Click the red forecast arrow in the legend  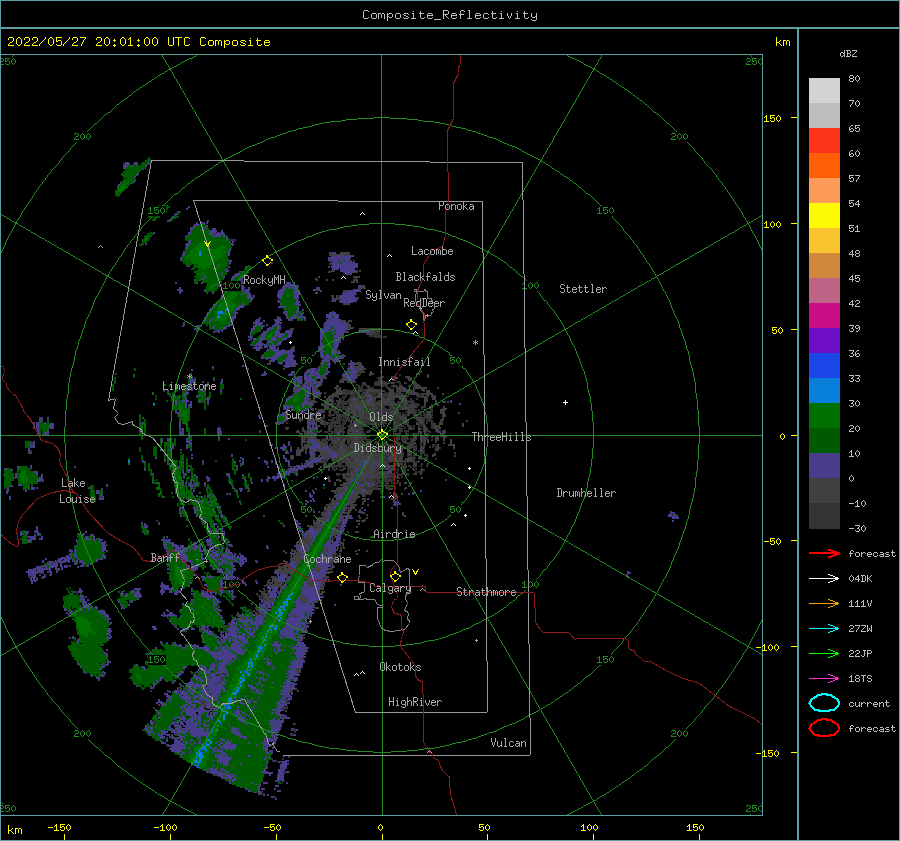coord(824,553)
